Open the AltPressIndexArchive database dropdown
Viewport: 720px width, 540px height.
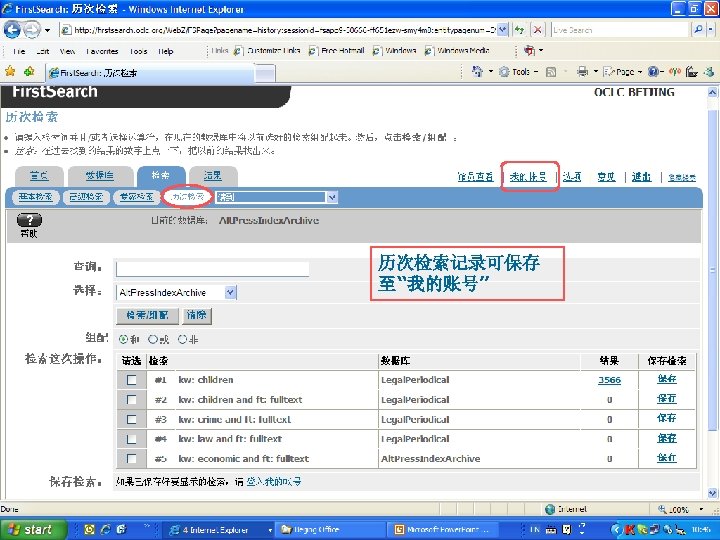point(231,292)
